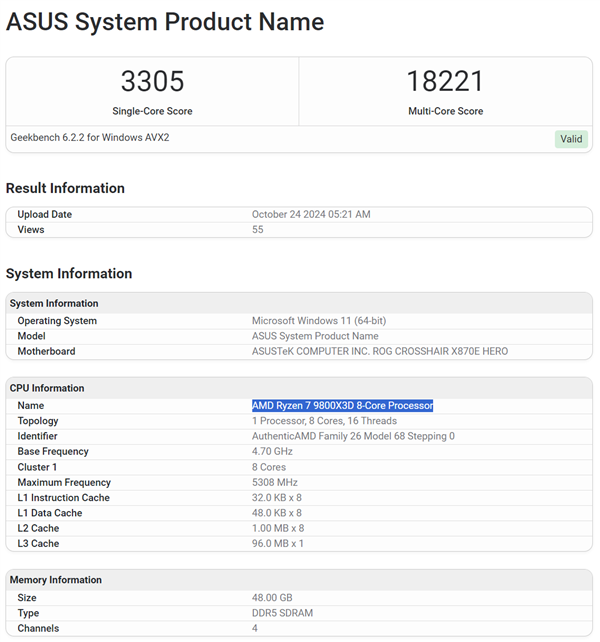Click the 48.00 GB memory size value
The image size is (600, 642).
[x=273, y=598]
